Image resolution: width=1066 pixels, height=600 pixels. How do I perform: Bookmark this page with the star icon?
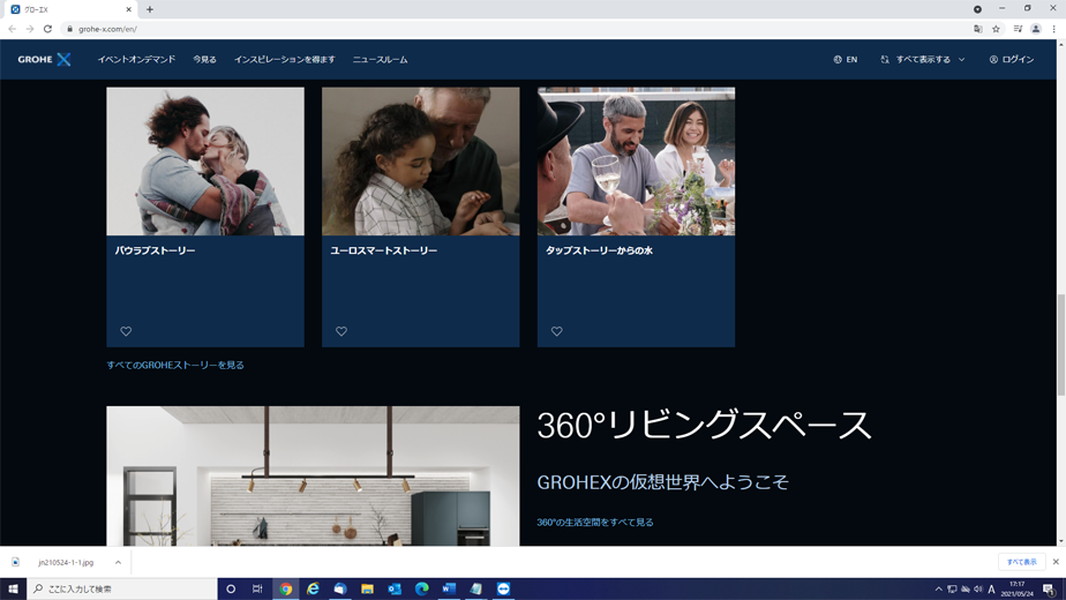click(996, 29)
